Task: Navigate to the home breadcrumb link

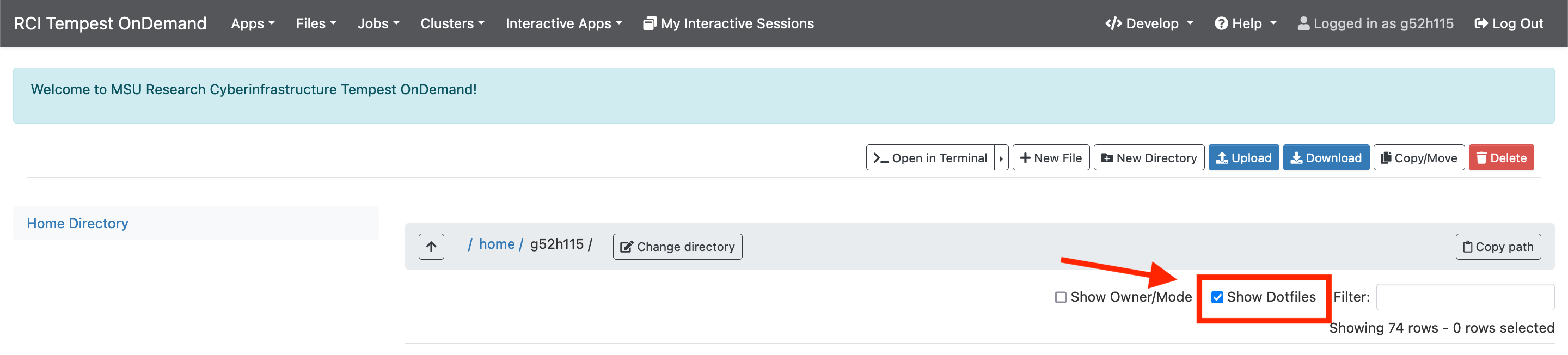Action: click(x=497, y=244)
